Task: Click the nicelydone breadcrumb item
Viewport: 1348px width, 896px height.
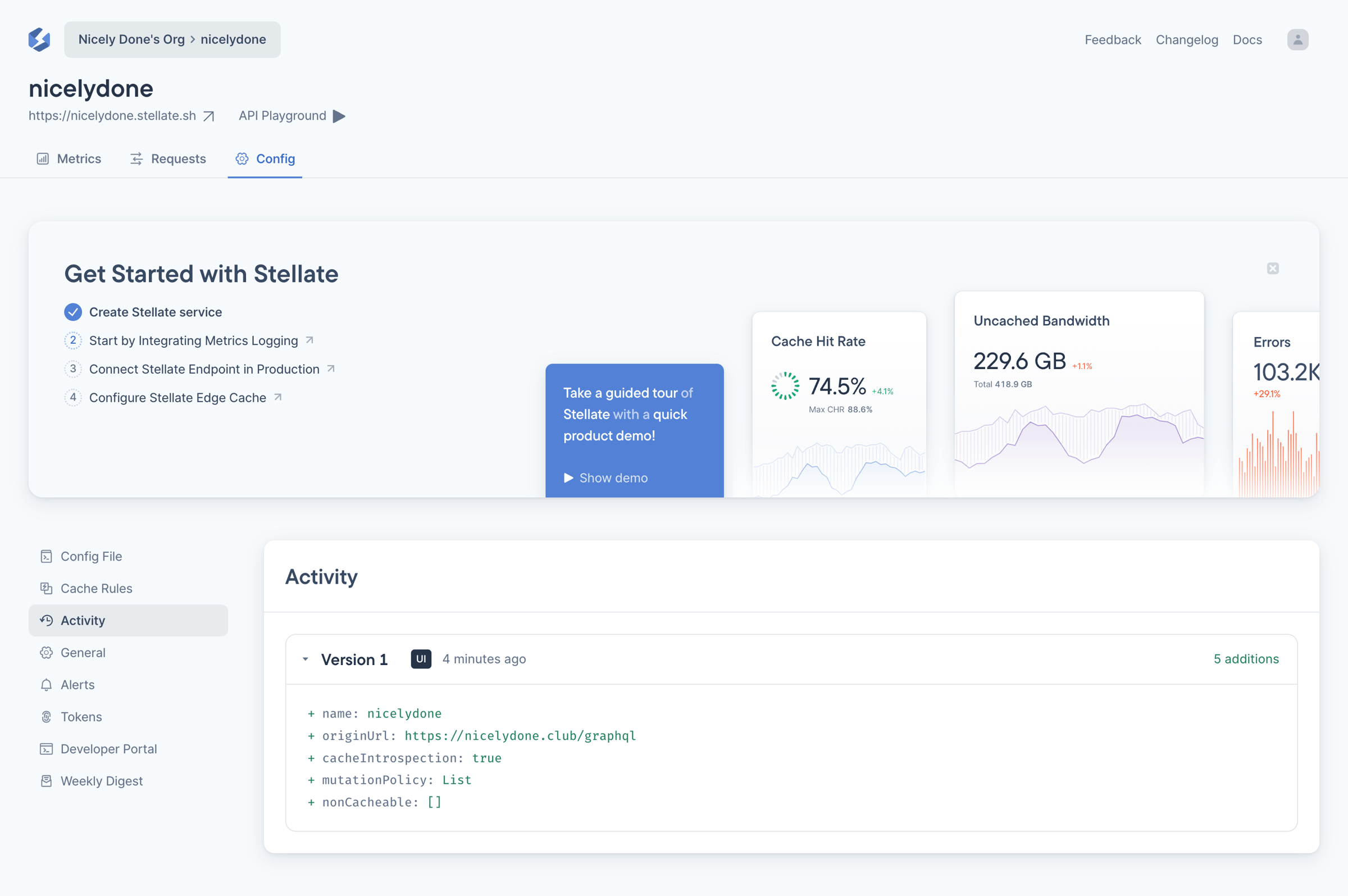Action: (x=233, y=39)
